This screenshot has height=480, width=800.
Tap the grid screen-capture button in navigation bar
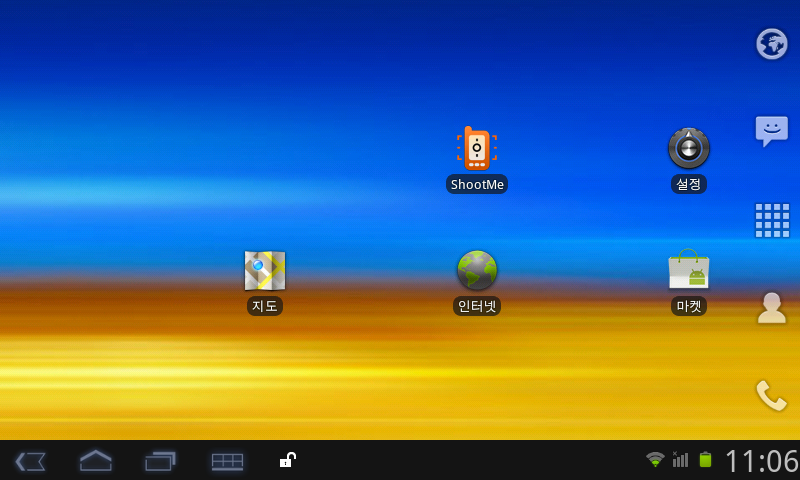point(227,462)
